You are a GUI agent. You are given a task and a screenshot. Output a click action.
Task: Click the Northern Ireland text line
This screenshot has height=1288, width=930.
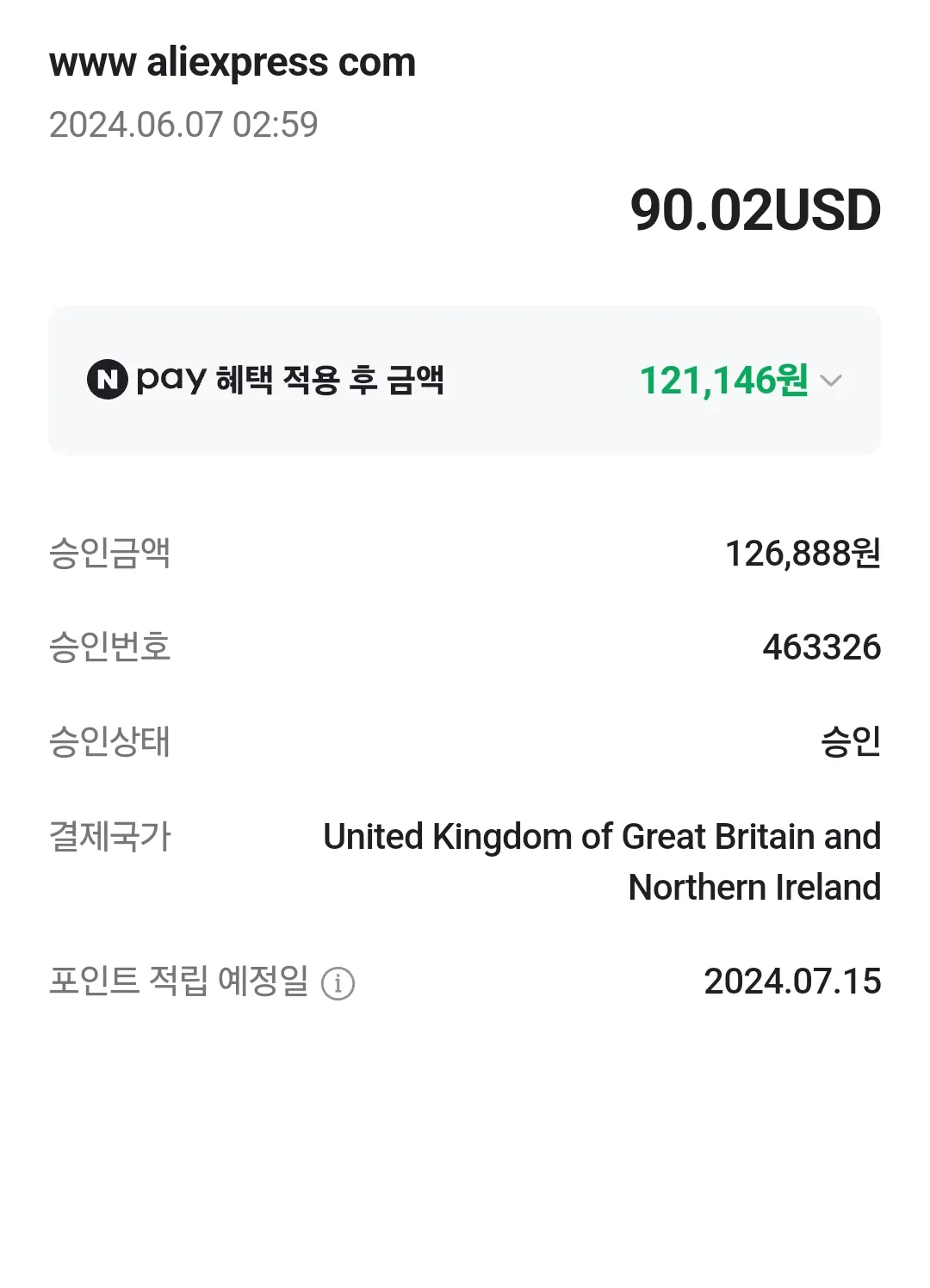point(754,887)
